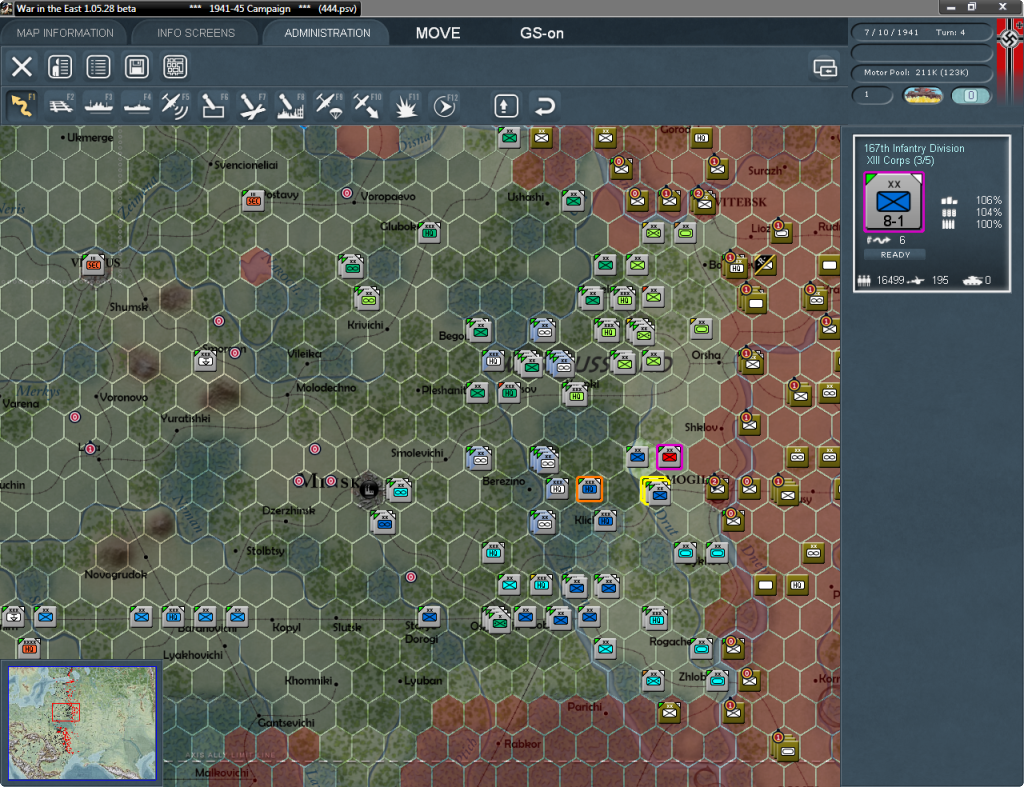Select the magenta-outlined red unit counter on map
1024x787 pixels.
point(669,457)
